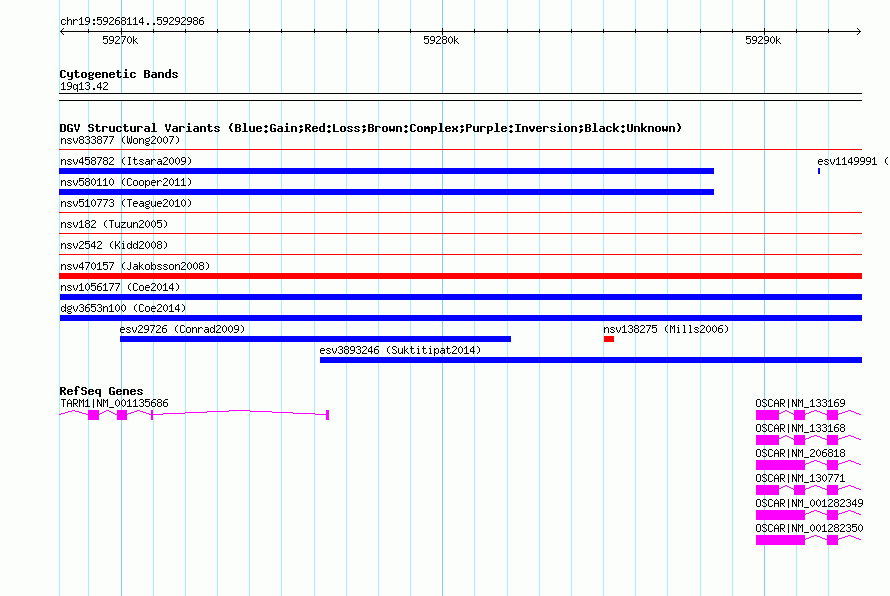
Task: Select the TARM1 gene model glyph
Action: pos(194,415)
